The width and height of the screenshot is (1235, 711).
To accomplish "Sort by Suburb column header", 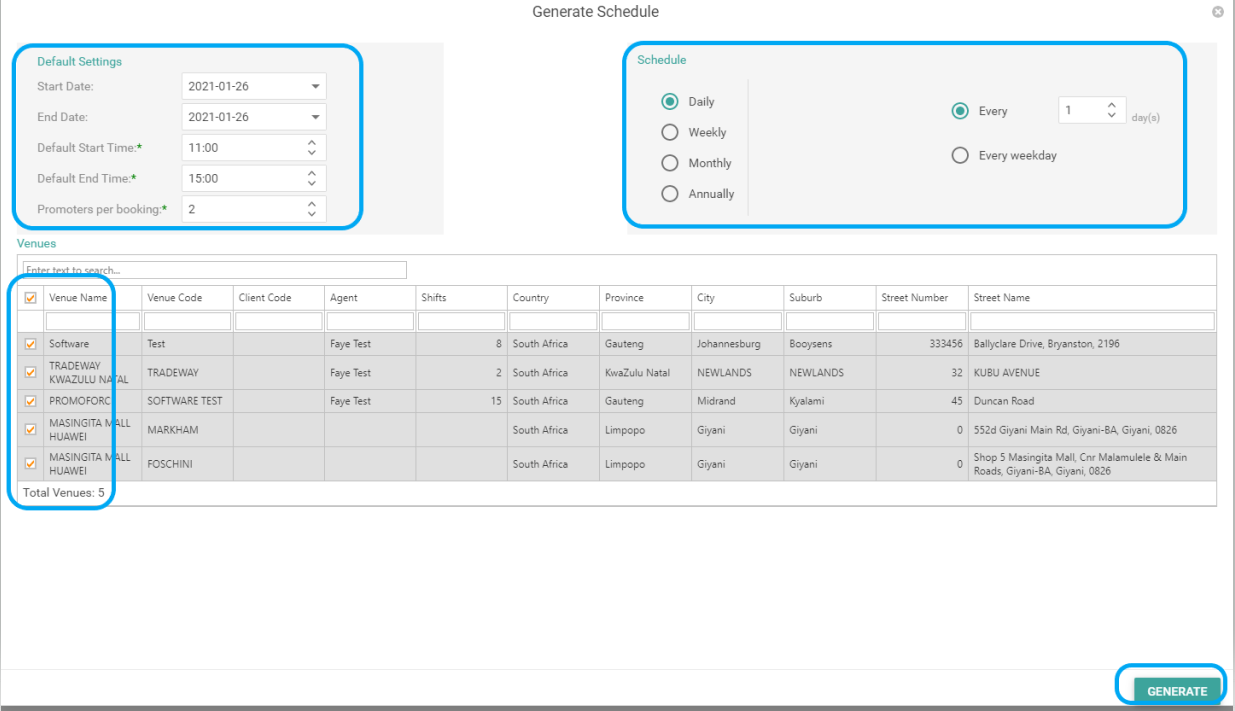I will click(830, 298).
